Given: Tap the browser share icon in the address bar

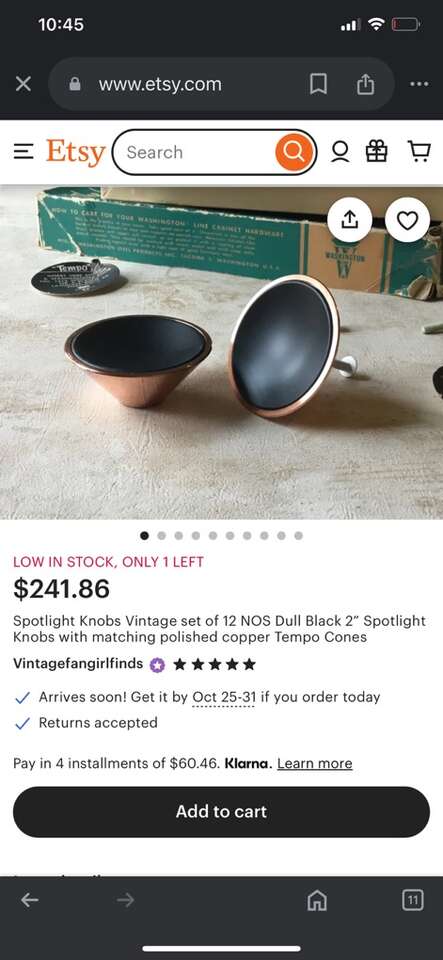Looking at the screenshot, I should (365, 84).
